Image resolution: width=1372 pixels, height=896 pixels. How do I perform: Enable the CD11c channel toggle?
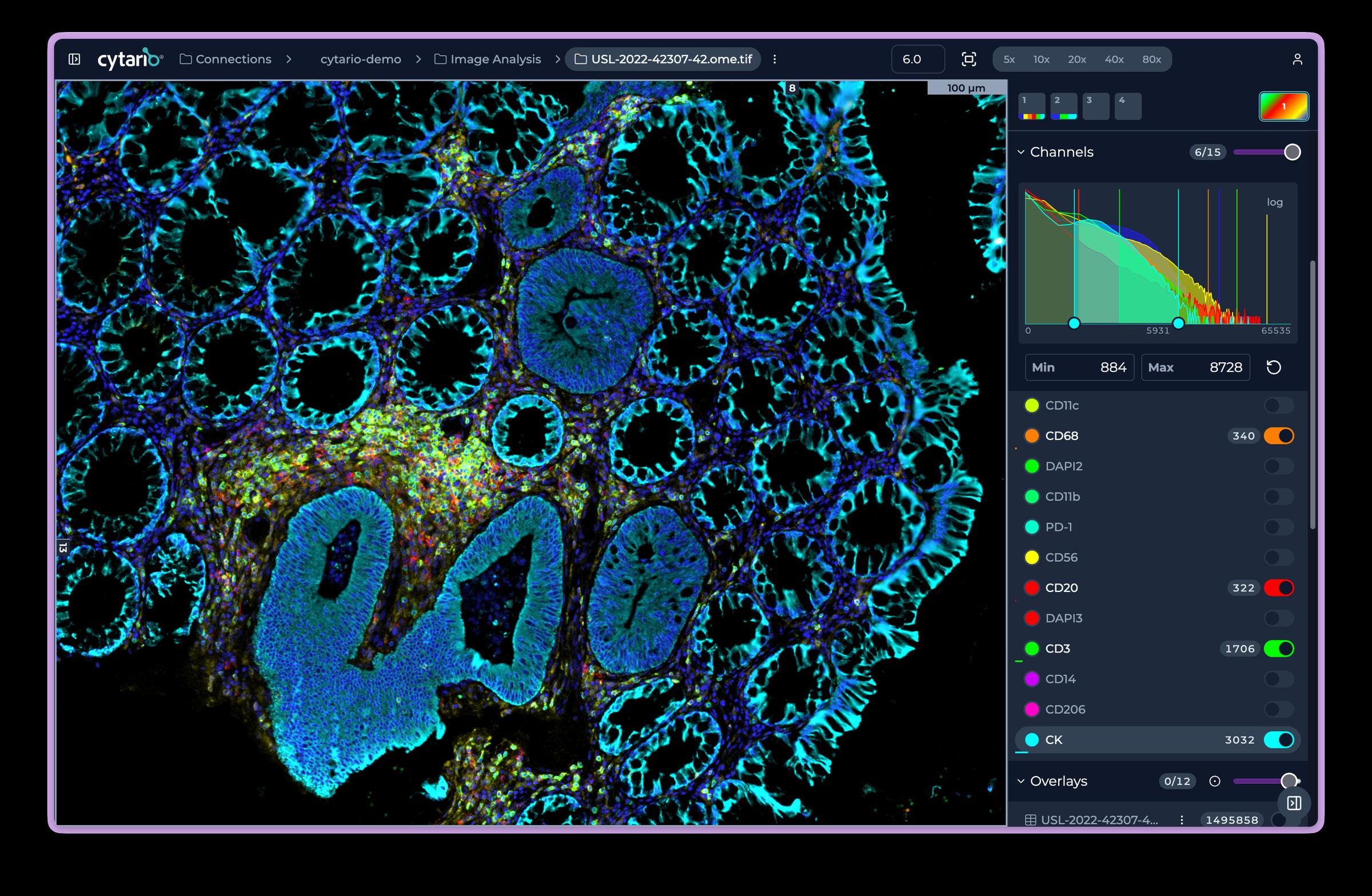click(x=1279, y=406)
